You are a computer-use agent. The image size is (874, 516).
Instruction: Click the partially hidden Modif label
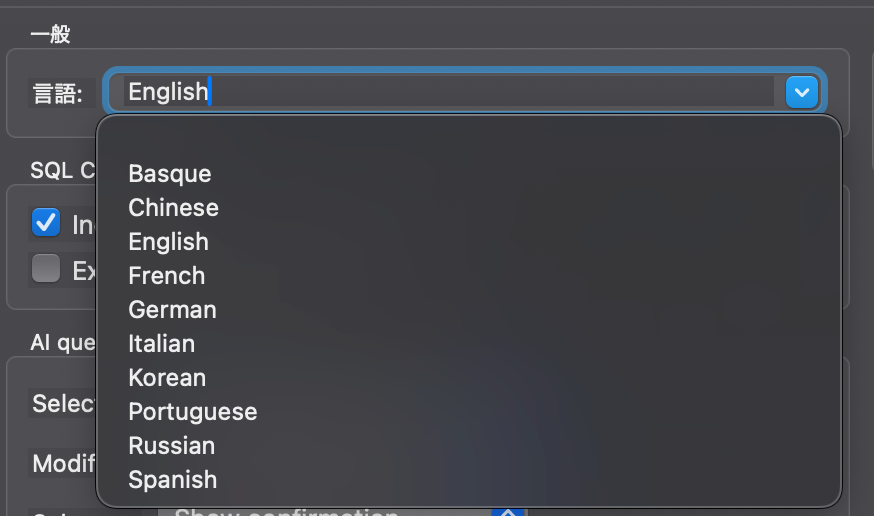click(x=64, y=464)
